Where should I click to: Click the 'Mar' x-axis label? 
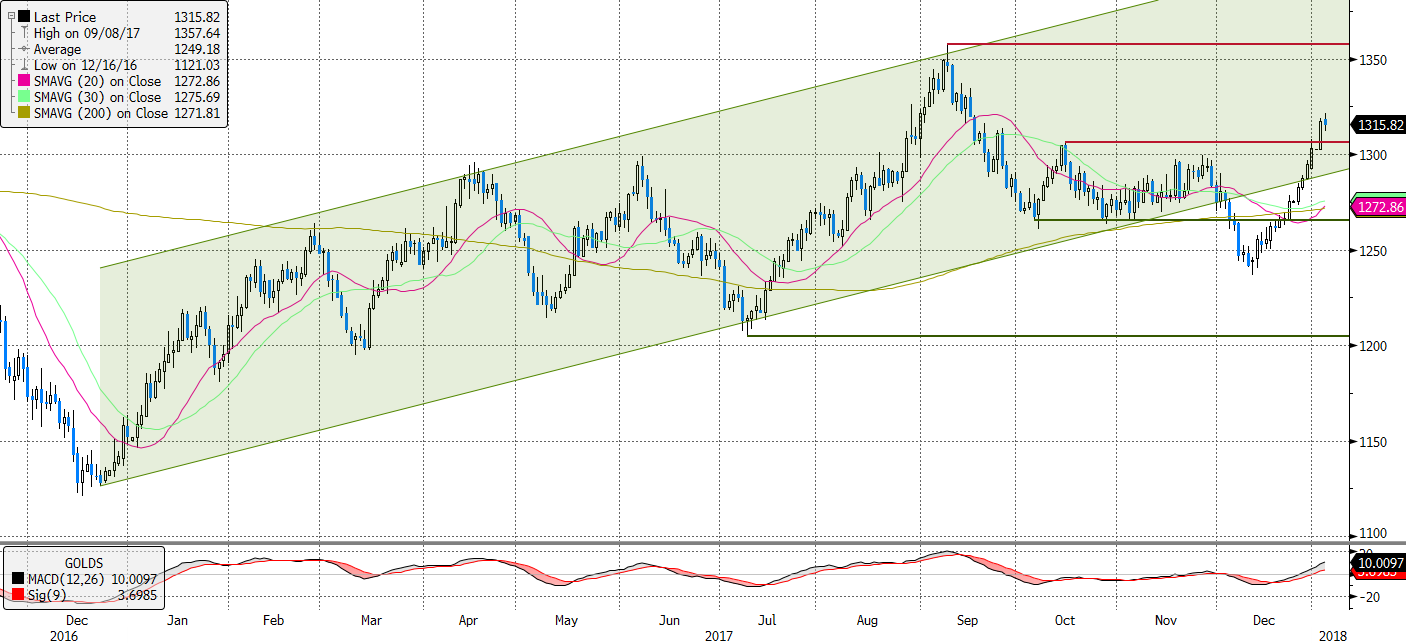point(370,620)
